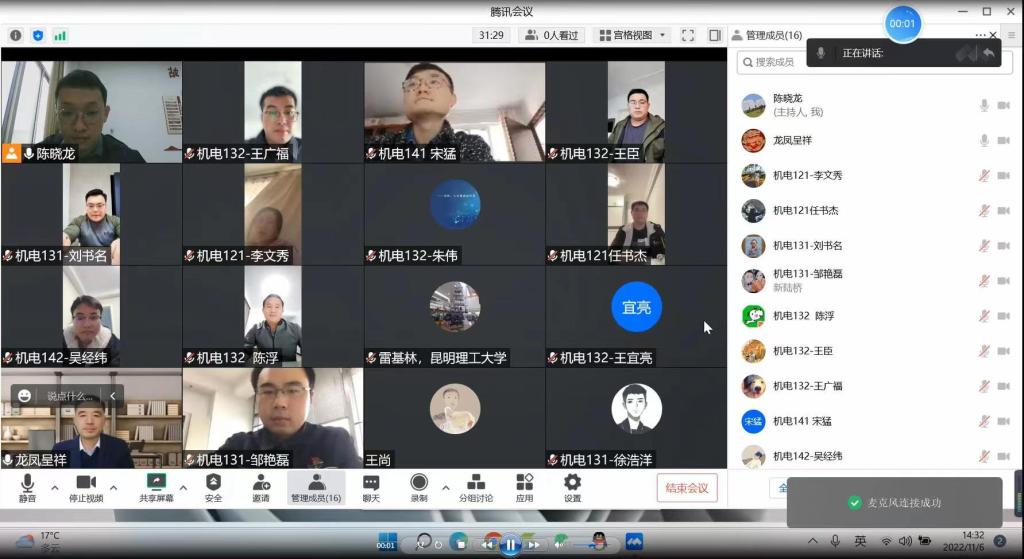Click the Windows Start button in taskbar
The height and width of the screenshot is (559, 1024).
(386, 541)
